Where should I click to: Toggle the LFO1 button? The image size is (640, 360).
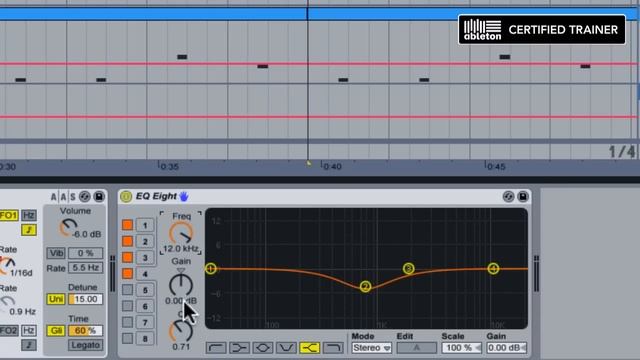click(9, 215)
